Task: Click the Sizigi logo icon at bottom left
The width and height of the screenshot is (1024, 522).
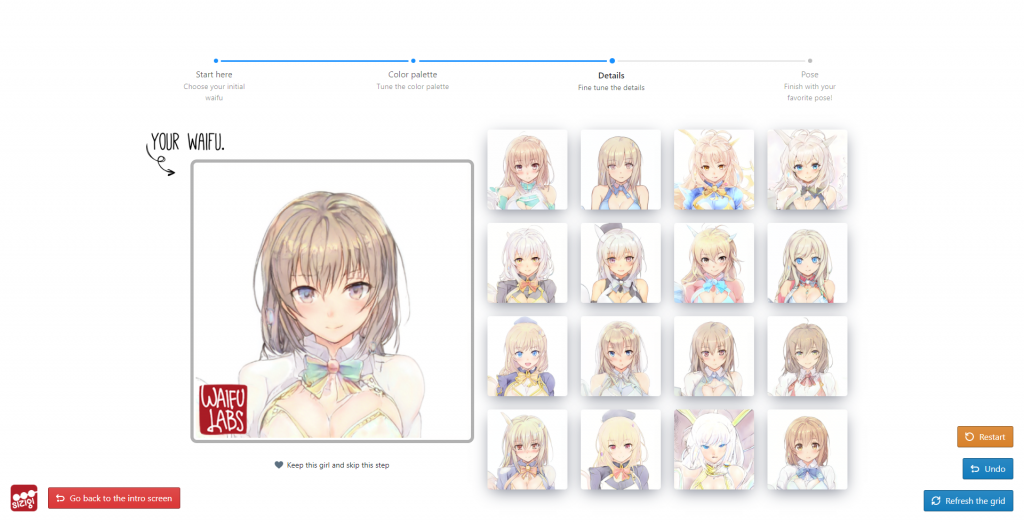Action: coord(24,497)
